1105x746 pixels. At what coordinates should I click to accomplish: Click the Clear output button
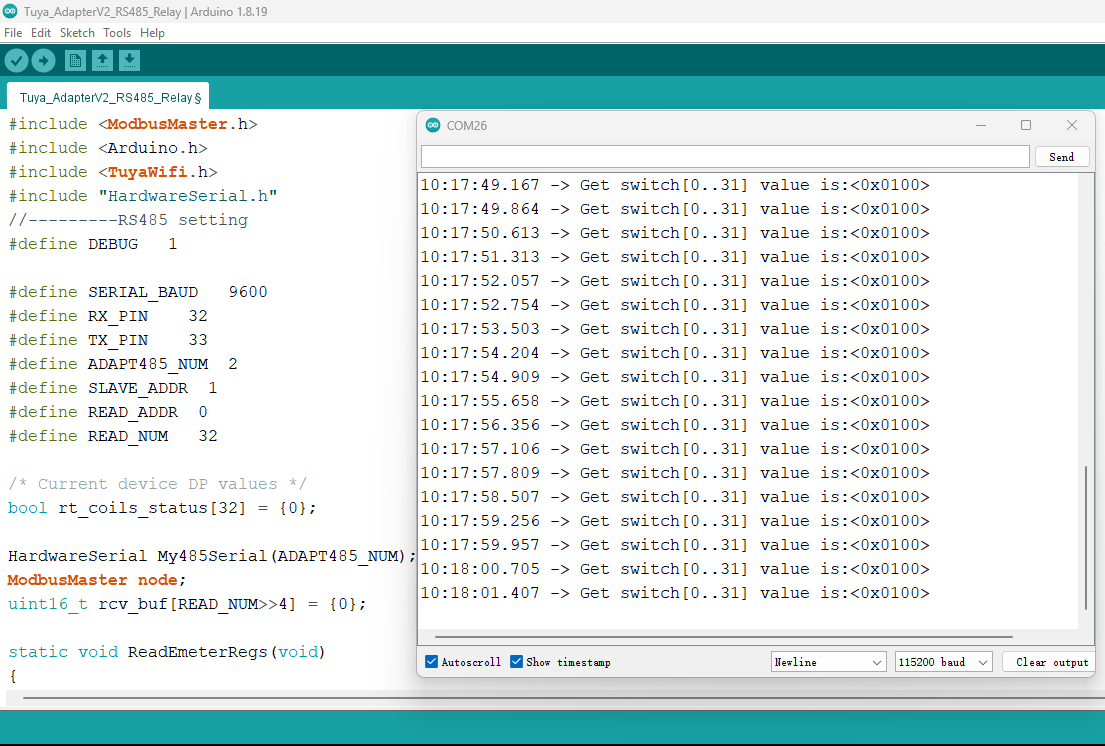(1051, 662)
